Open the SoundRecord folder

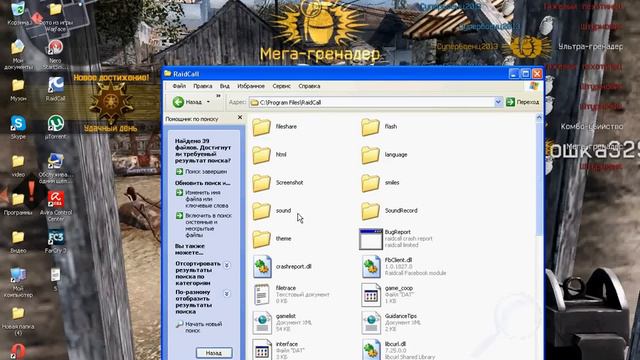click(389, 211)
